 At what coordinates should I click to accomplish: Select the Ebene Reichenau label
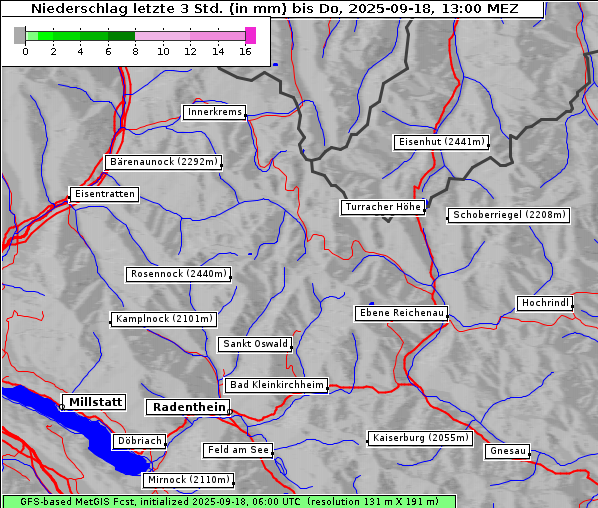401,313
